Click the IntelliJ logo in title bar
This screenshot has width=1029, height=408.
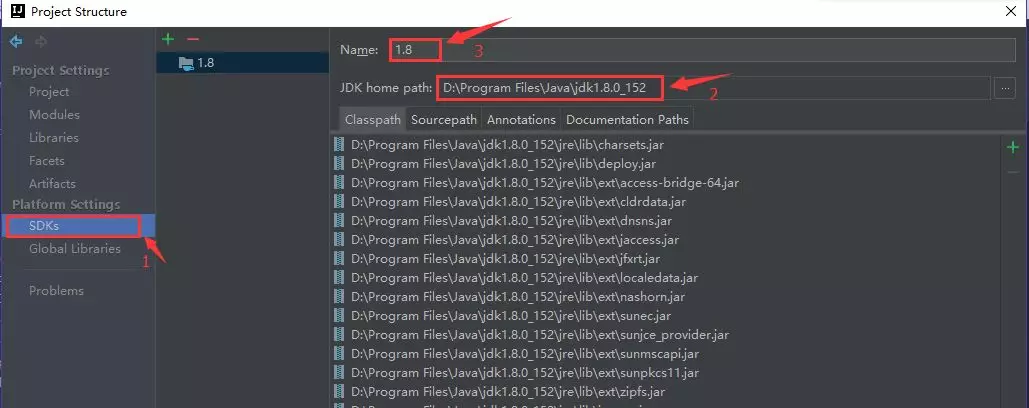tap(18, 11)
